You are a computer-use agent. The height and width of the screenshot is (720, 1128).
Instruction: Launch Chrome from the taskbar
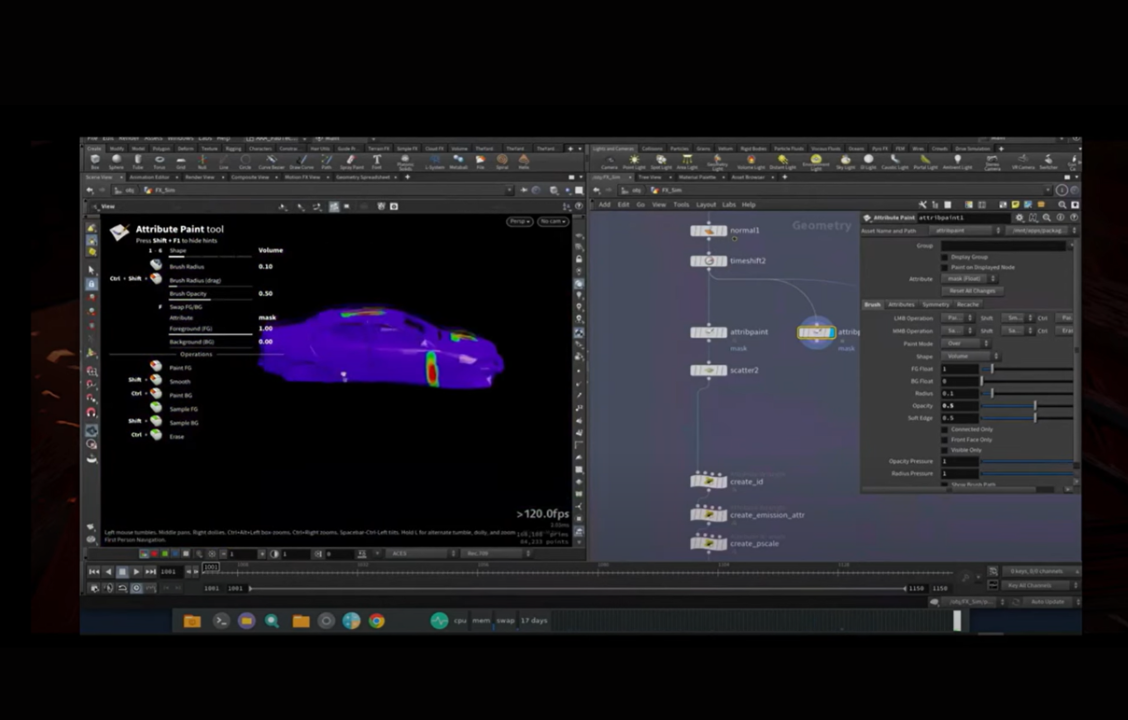[x=376, y=620]
